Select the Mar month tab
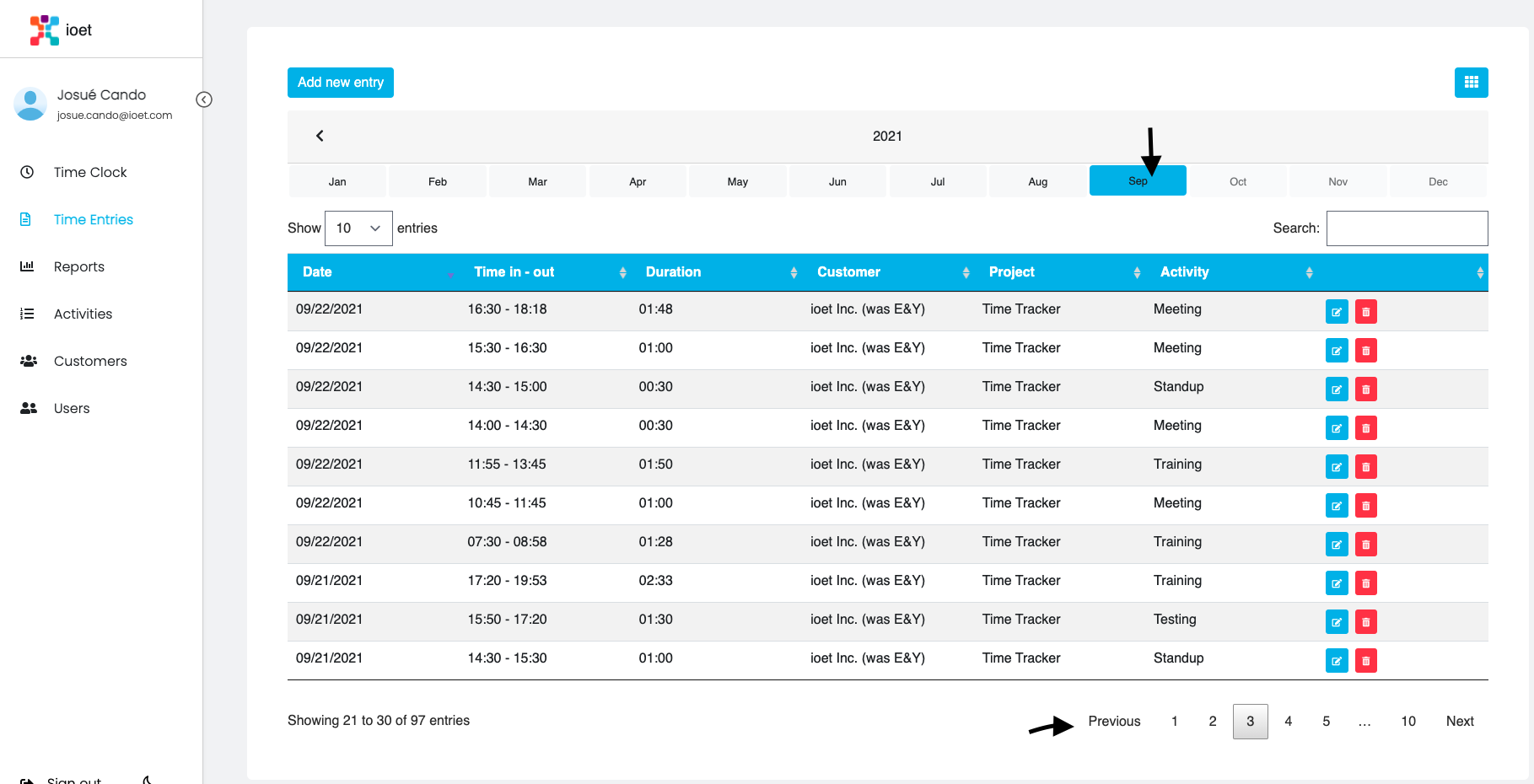The height and width of the screenshot is (784, 1534). (537, 181)
